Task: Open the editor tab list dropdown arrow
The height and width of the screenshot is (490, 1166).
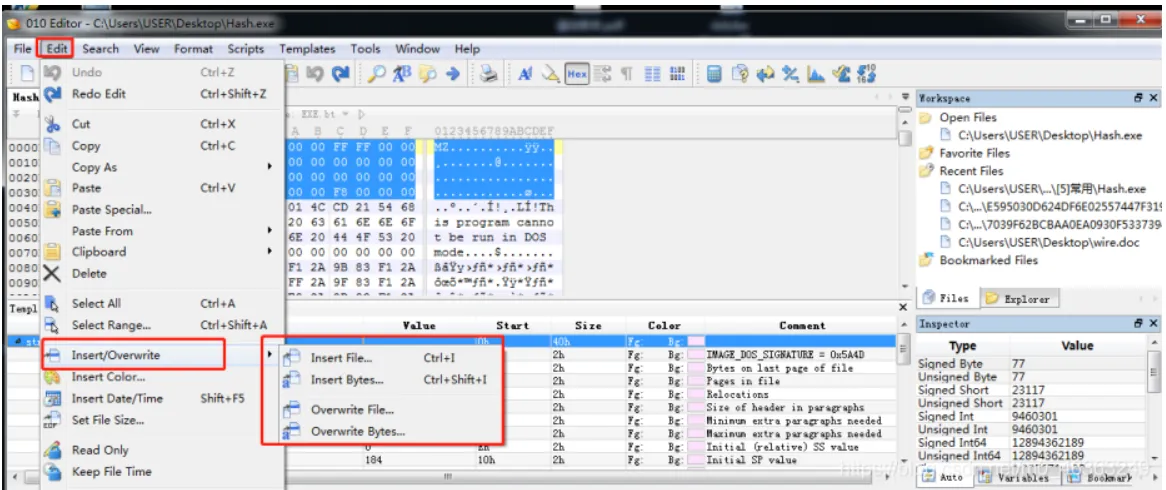Action: [904, 97]
